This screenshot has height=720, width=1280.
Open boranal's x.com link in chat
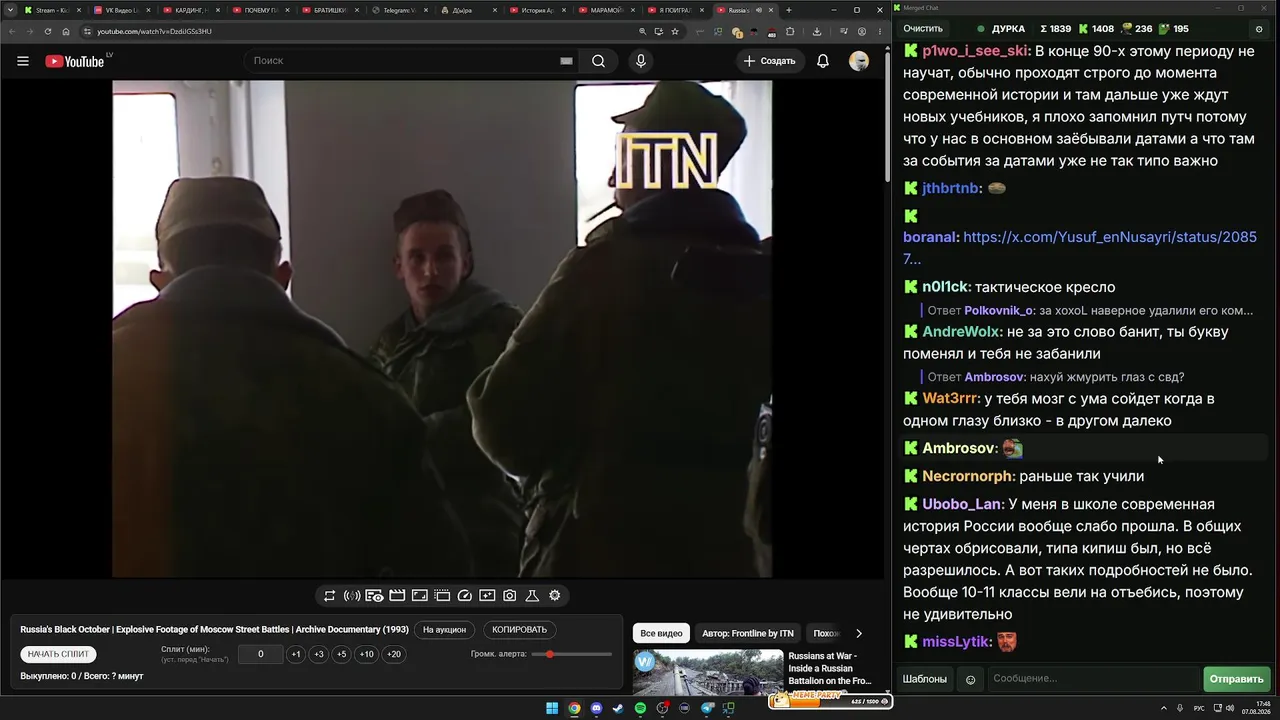click(1080, 248)
